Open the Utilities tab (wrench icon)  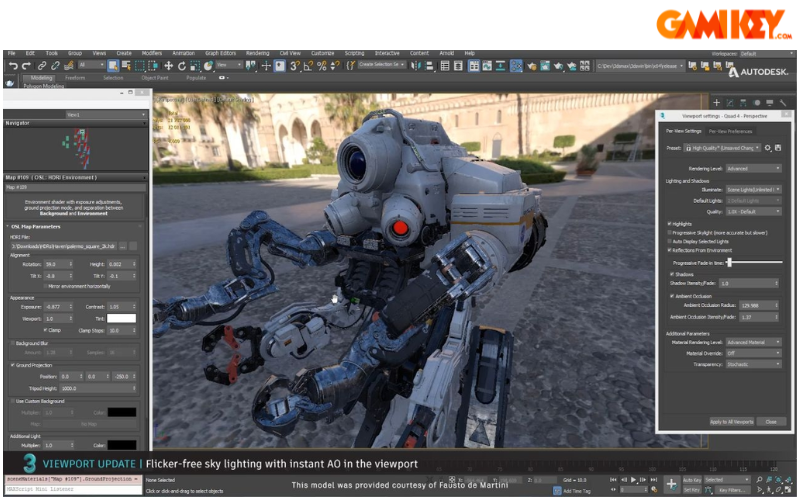click(783, 103)
